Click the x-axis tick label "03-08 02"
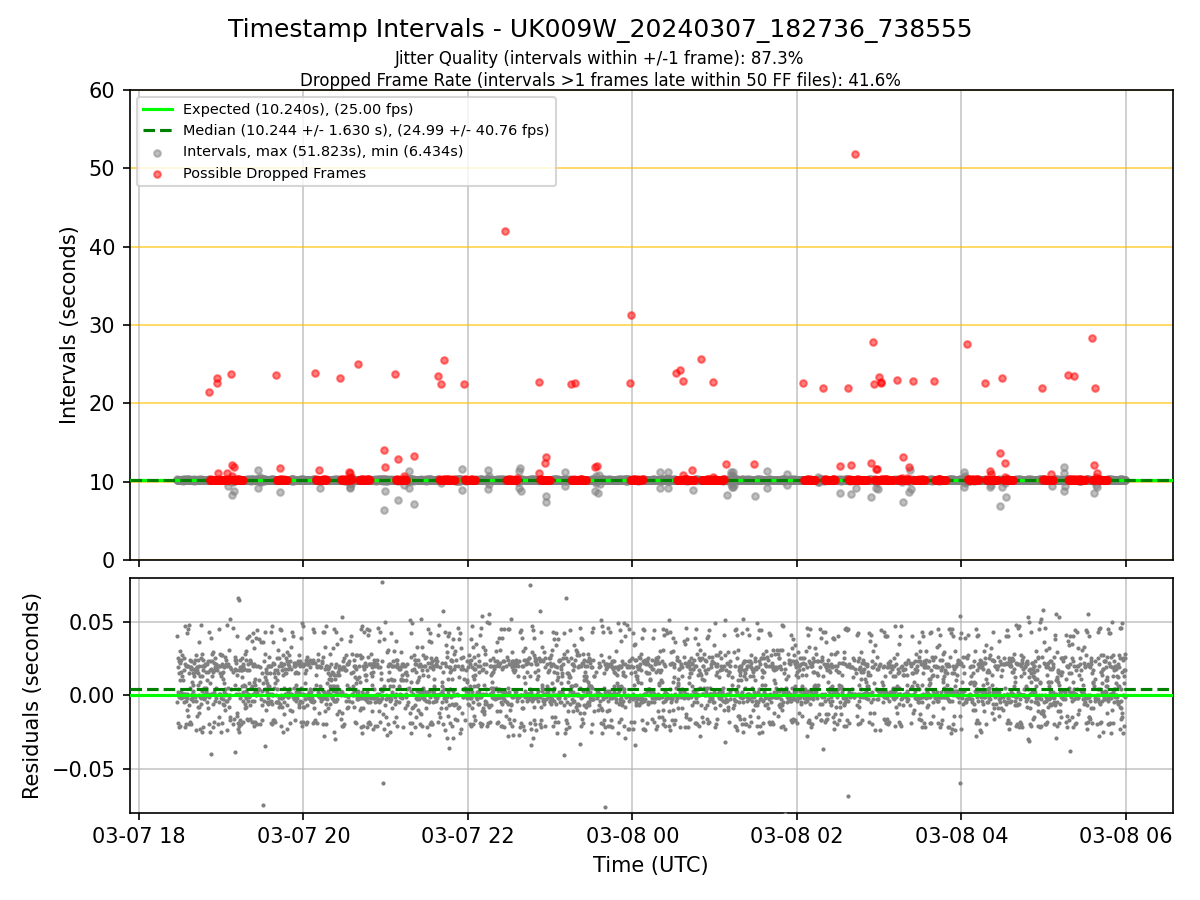Image resolution: width=1200 pixels, height=900 pixels. point(796,835)
